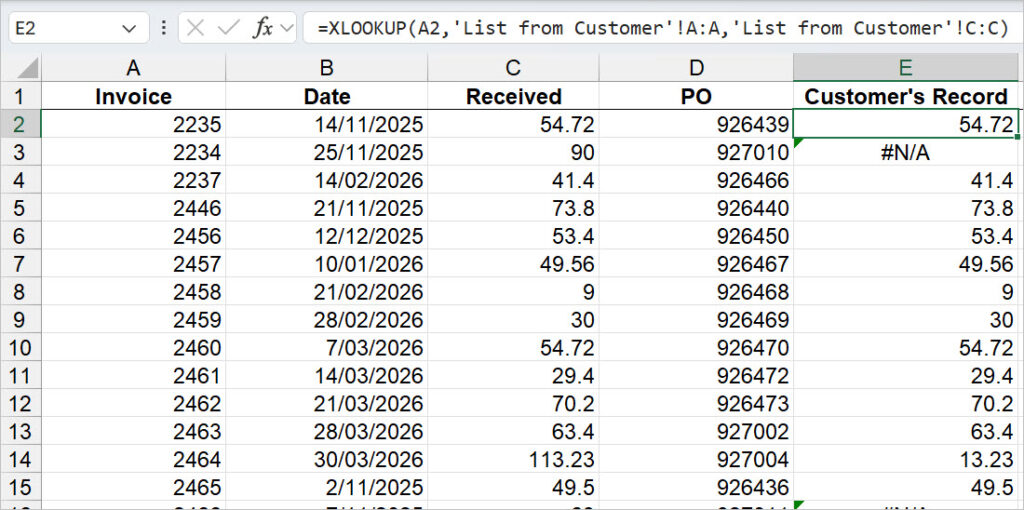This screenshot has height=510, width=1024.
Task: Select row 8 header
Action: point(20,291)
